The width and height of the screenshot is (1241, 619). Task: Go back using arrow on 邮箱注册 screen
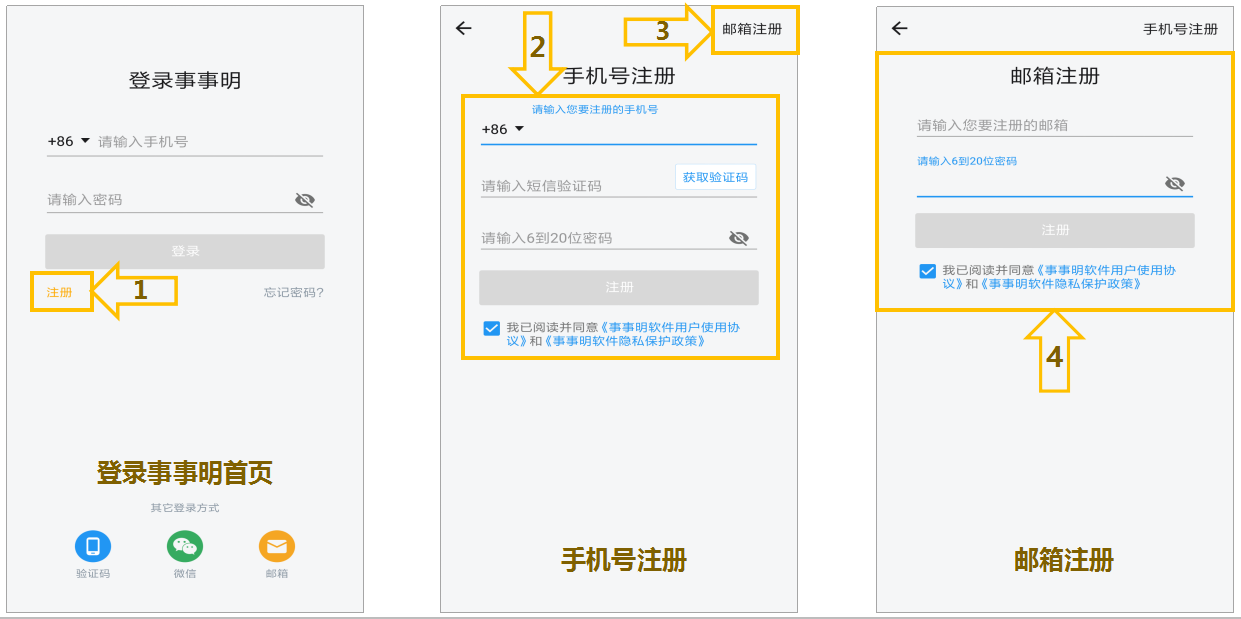[x=899, y=28]
